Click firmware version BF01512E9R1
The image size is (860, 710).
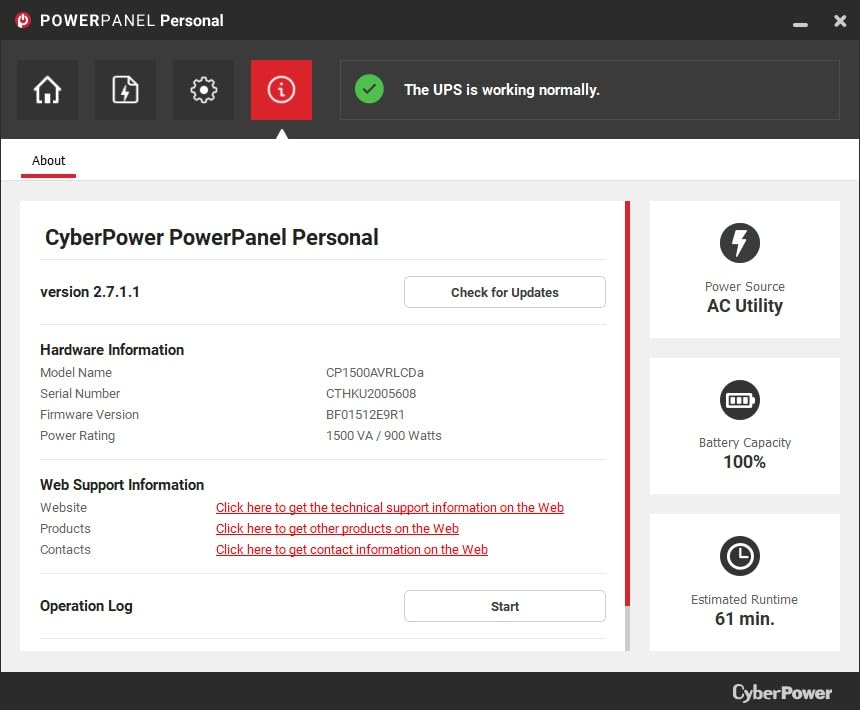click(x=365, y=414)
